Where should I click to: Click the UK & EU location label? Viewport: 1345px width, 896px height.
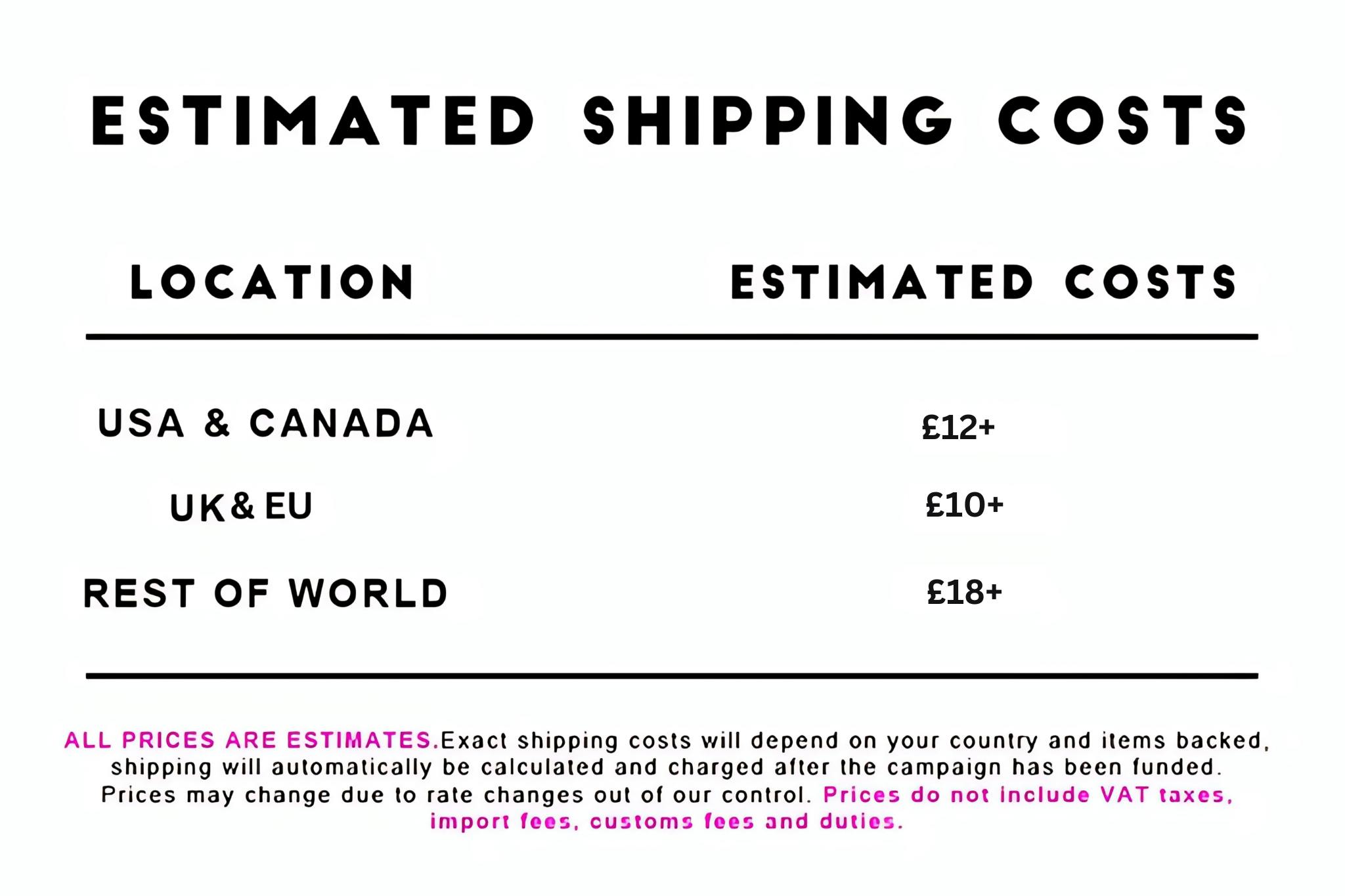[241, 507]
